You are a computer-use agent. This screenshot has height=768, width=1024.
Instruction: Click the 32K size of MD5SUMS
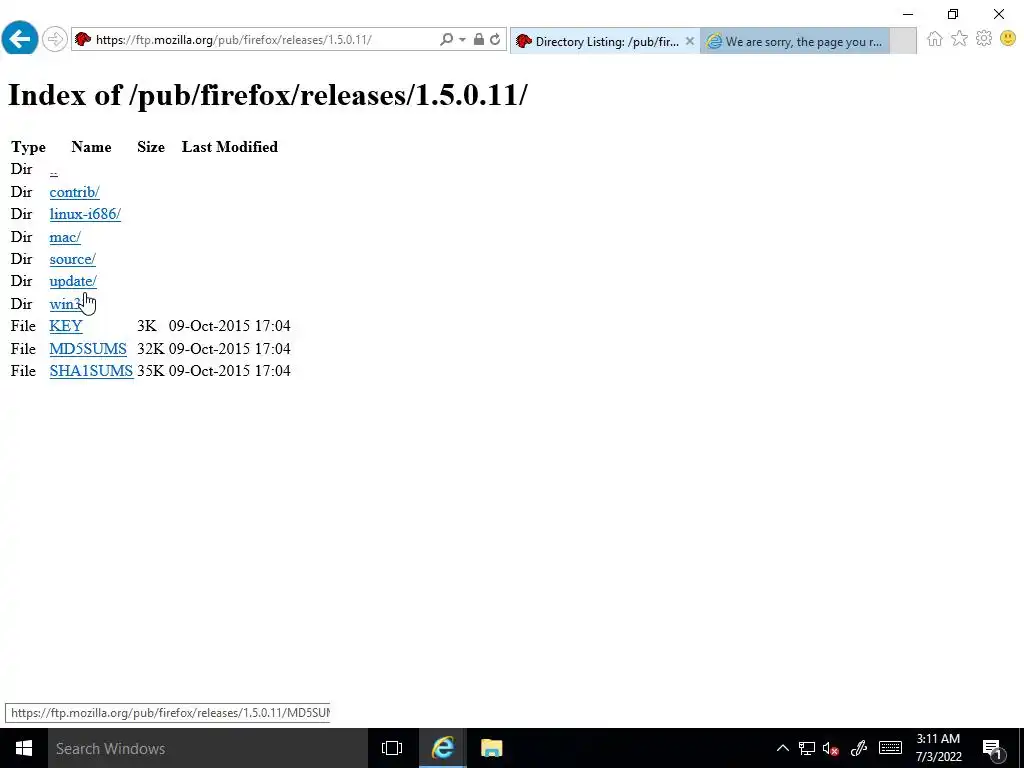[x=151, y=349]
